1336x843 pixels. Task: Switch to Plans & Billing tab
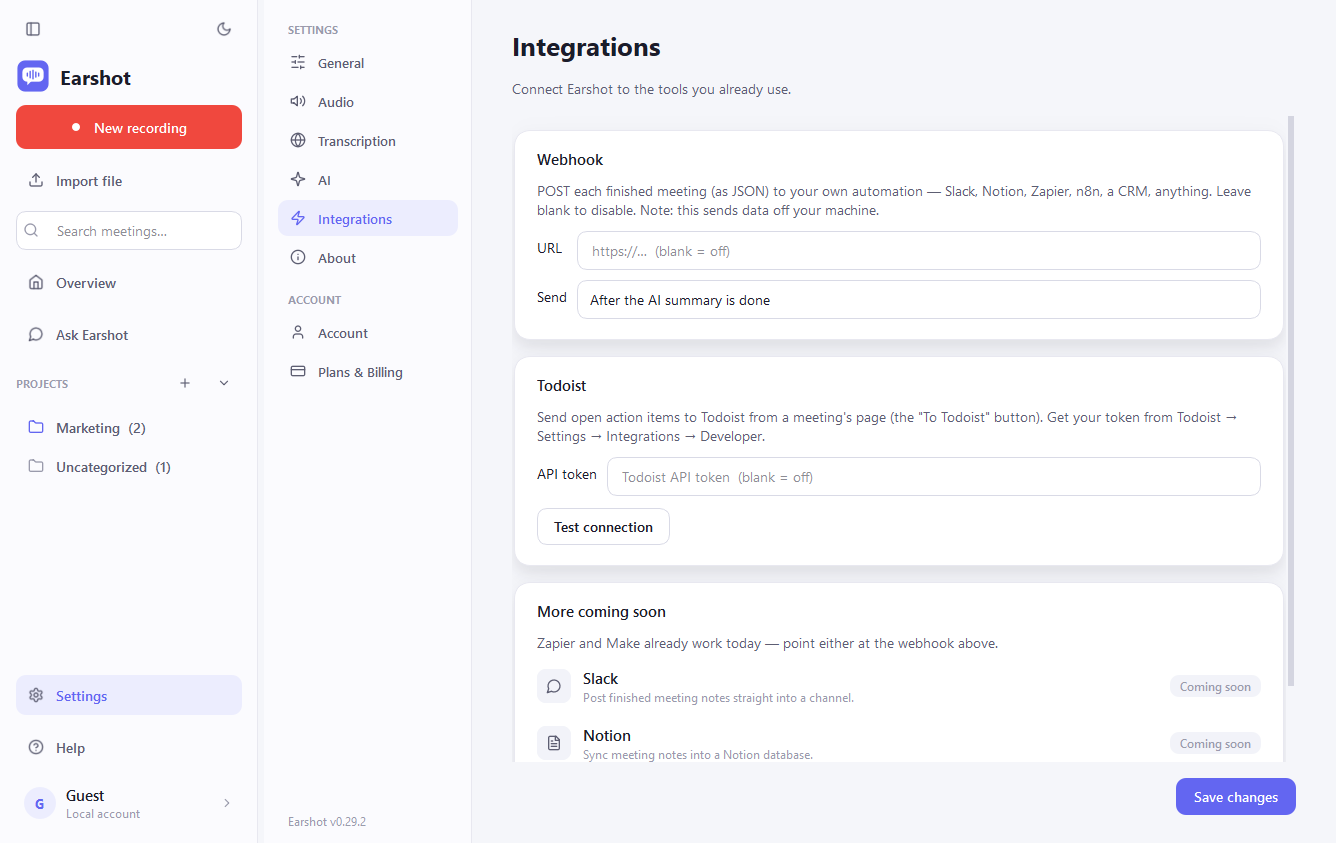[x=368, y=372]
